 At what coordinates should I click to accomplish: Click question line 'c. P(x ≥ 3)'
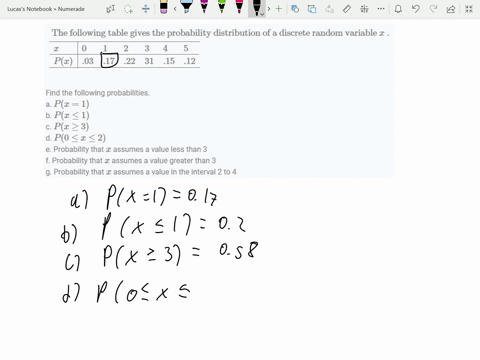tap(67, 127)
